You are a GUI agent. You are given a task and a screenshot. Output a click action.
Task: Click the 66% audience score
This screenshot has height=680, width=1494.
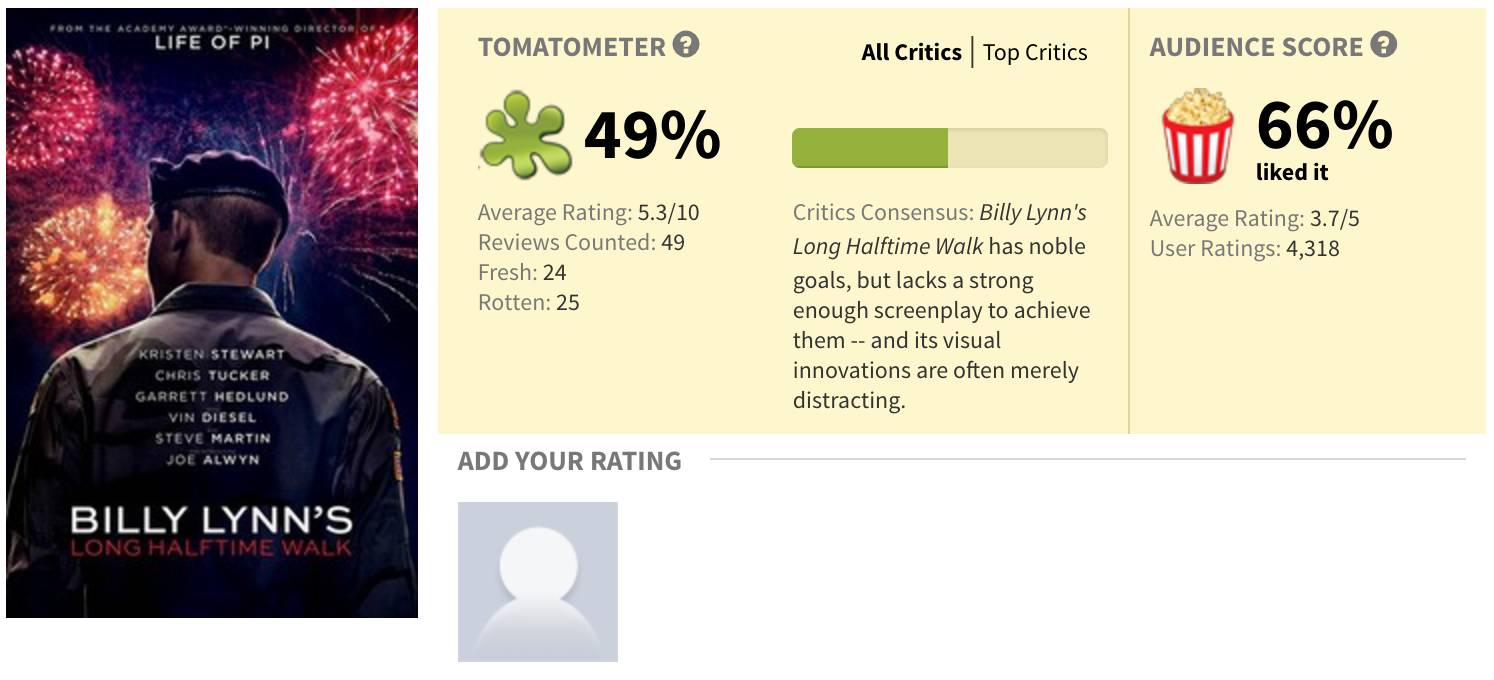[x=1324, y=126]
